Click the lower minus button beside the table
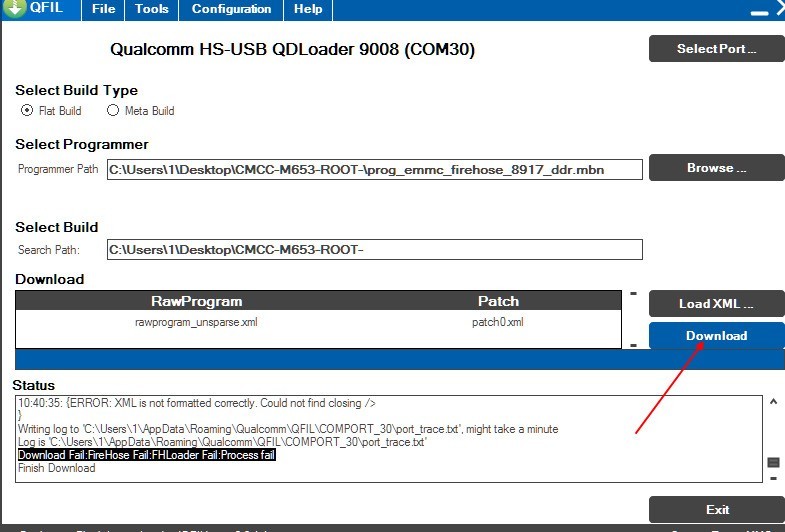Screen dimensions: 785x532 pyautogui.click(x=633, y=345)
